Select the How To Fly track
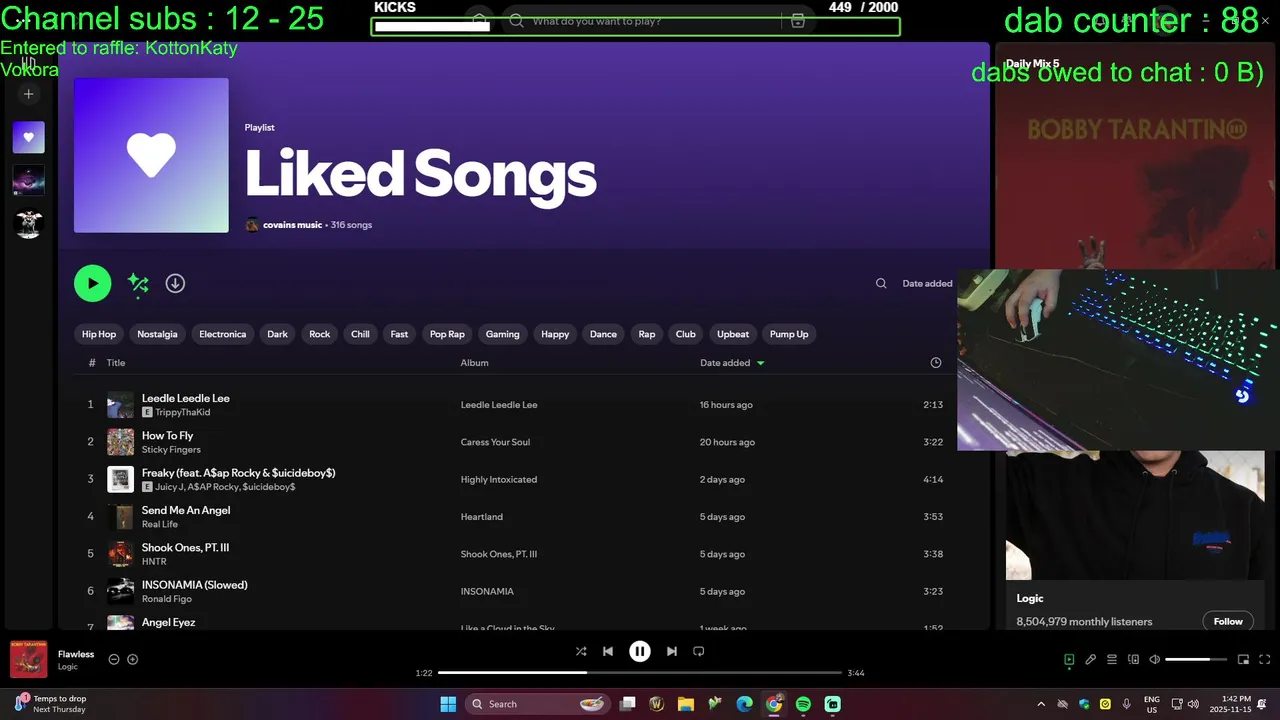 coord(167,435)
